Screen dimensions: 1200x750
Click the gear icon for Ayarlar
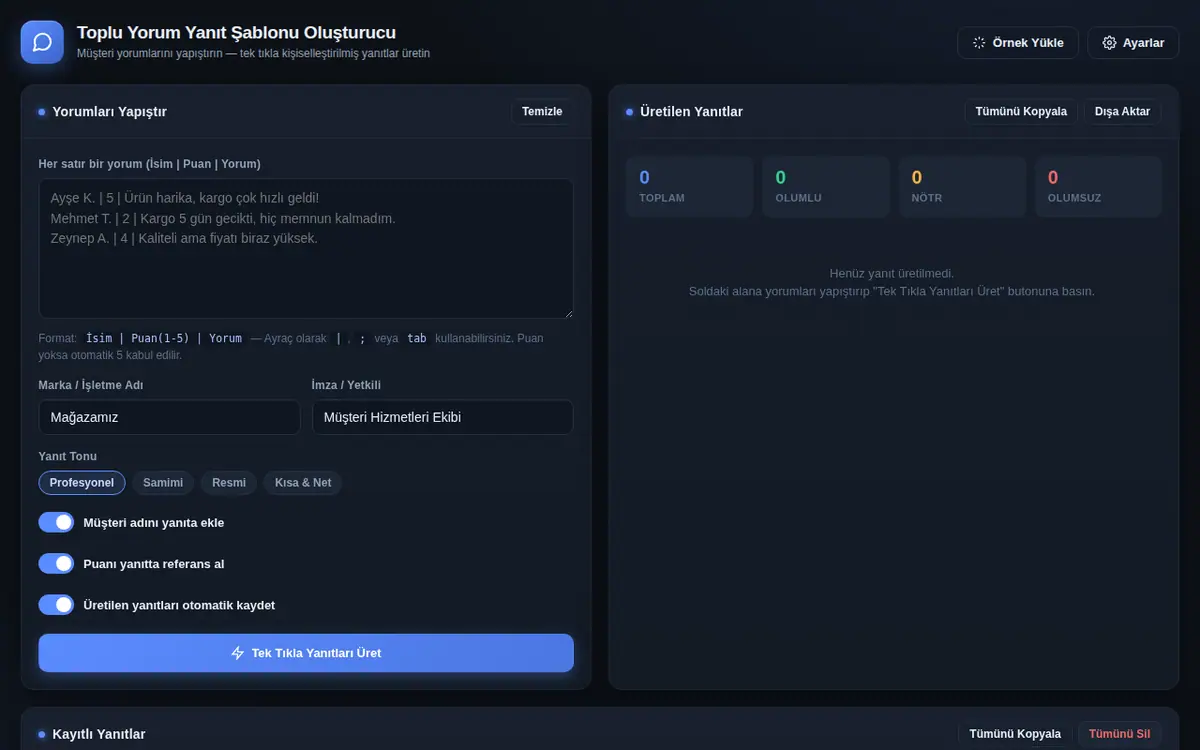click(x=1109, y=43)
